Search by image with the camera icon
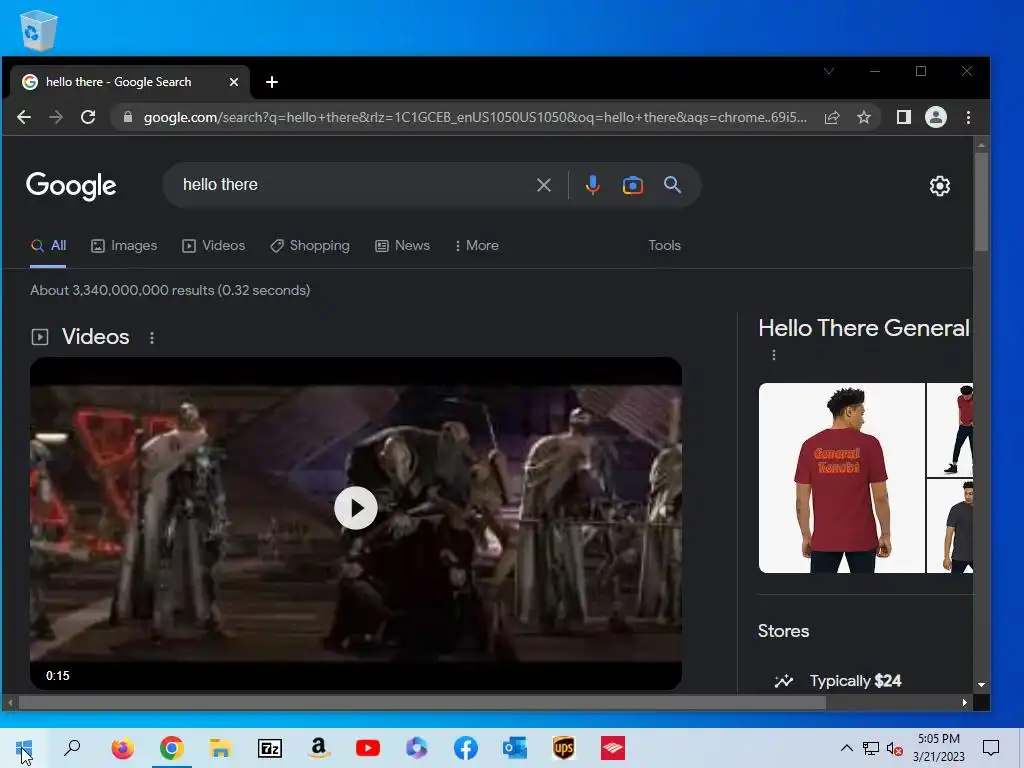Viewport: 1024px width, 768px height. (x=633, y=185)
